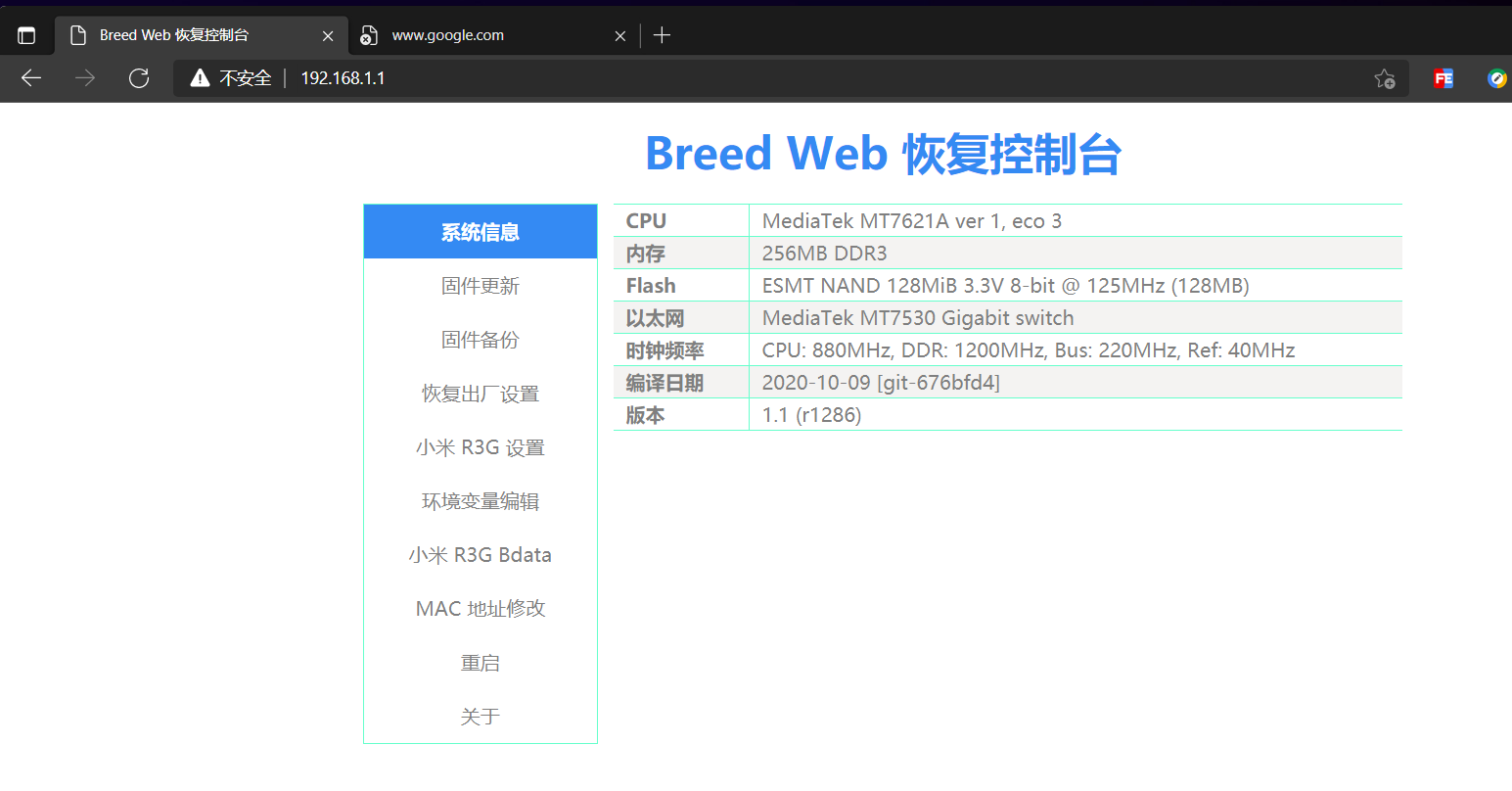The width and height of the screenshot is (1512, 791).
Task: Open the 关于 about page
Action: (x=480, y=716)
